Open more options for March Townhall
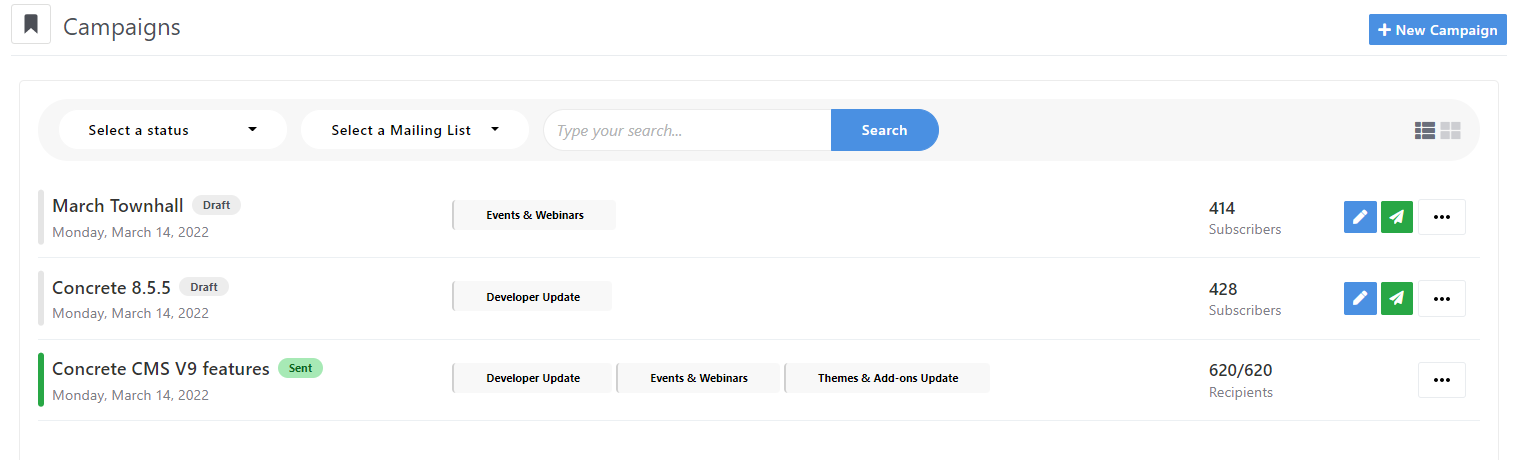The width and height of the screenshot is (1520, 460). point(1441,217)
